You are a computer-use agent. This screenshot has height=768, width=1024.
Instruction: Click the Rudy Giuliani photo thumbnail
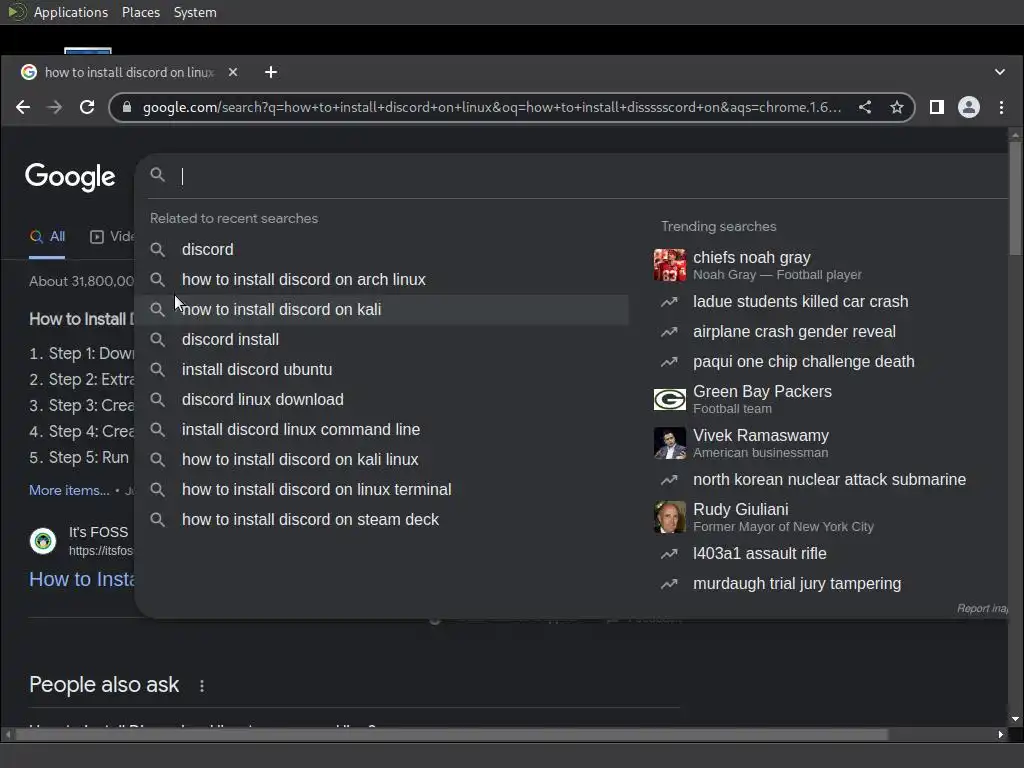tap(669, 517)
